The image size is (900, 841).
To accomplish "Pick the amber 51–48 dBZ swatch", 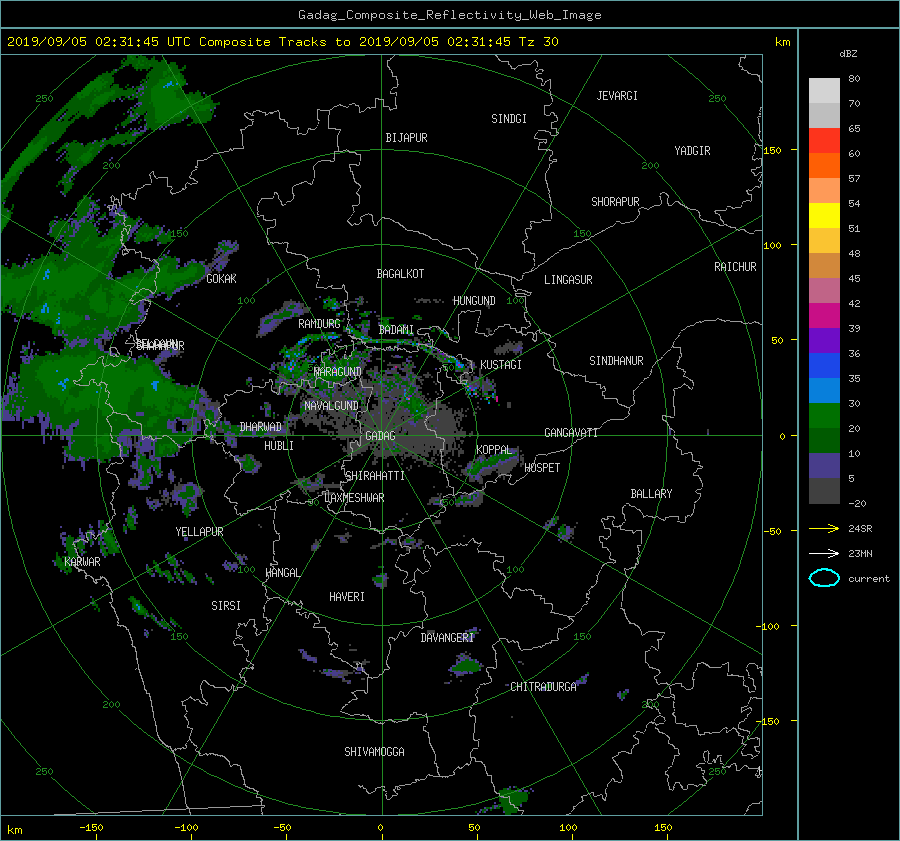I will click(x=824, y=241).
